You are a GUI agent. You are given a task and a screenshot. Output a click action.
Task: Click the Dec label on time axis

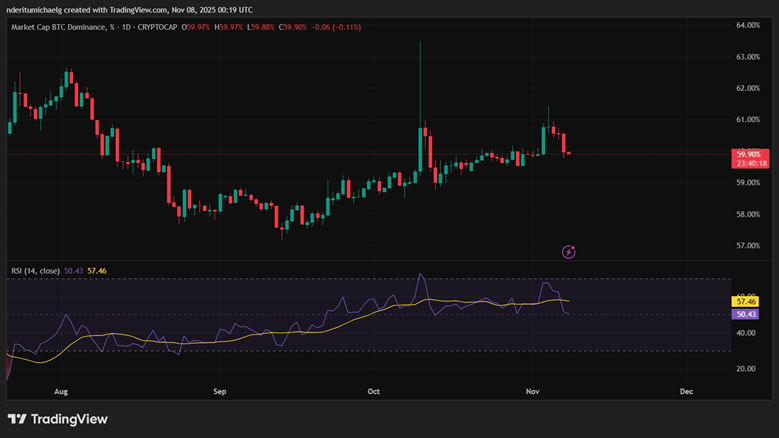click(x=686, y=393)
